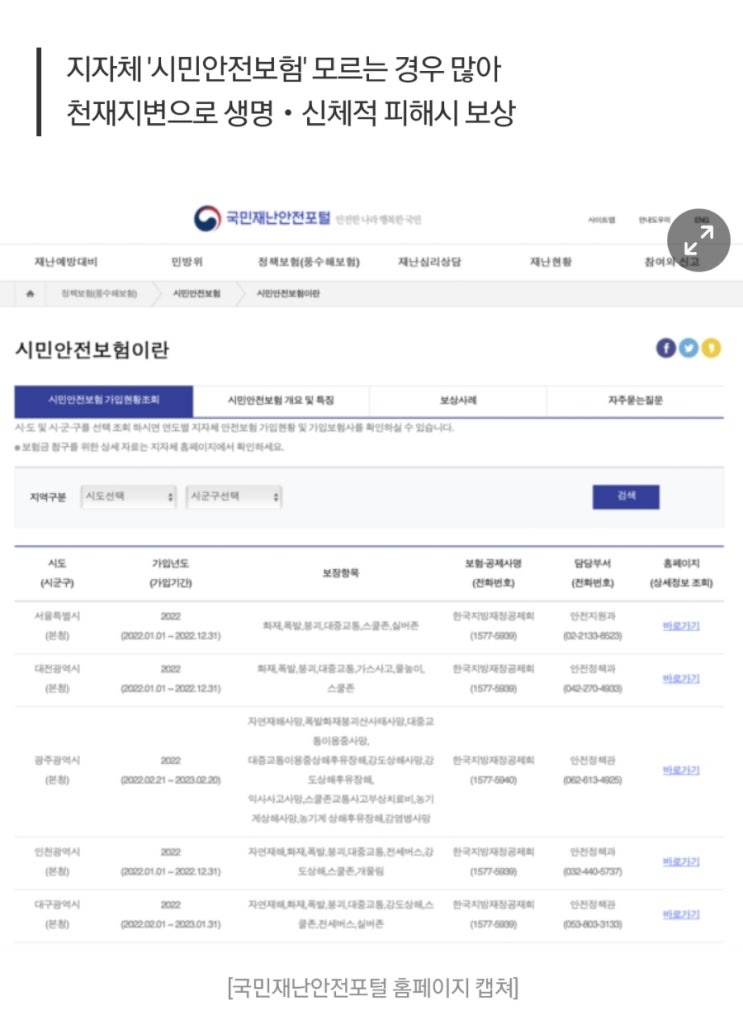Open the 시도선택 dropdown
This screenshot has width=743, height=1025.
click(x=128, y=497)
